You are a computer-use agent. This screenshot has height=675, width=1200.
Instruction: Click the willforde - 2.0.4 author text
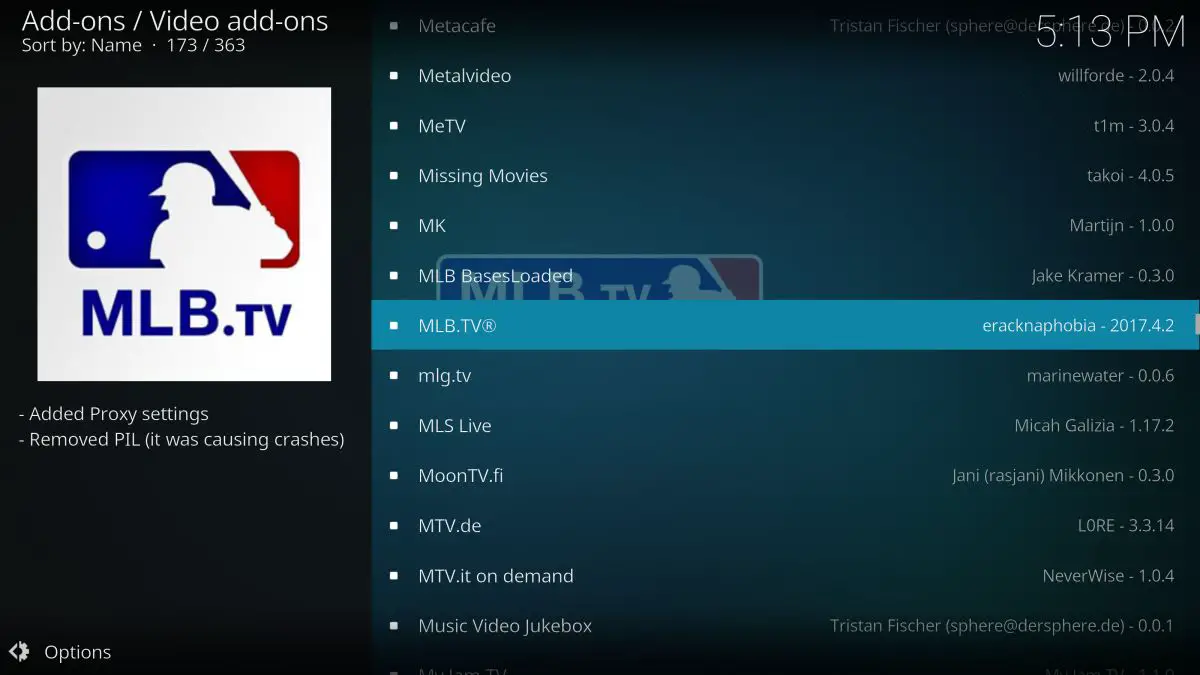1116,76
